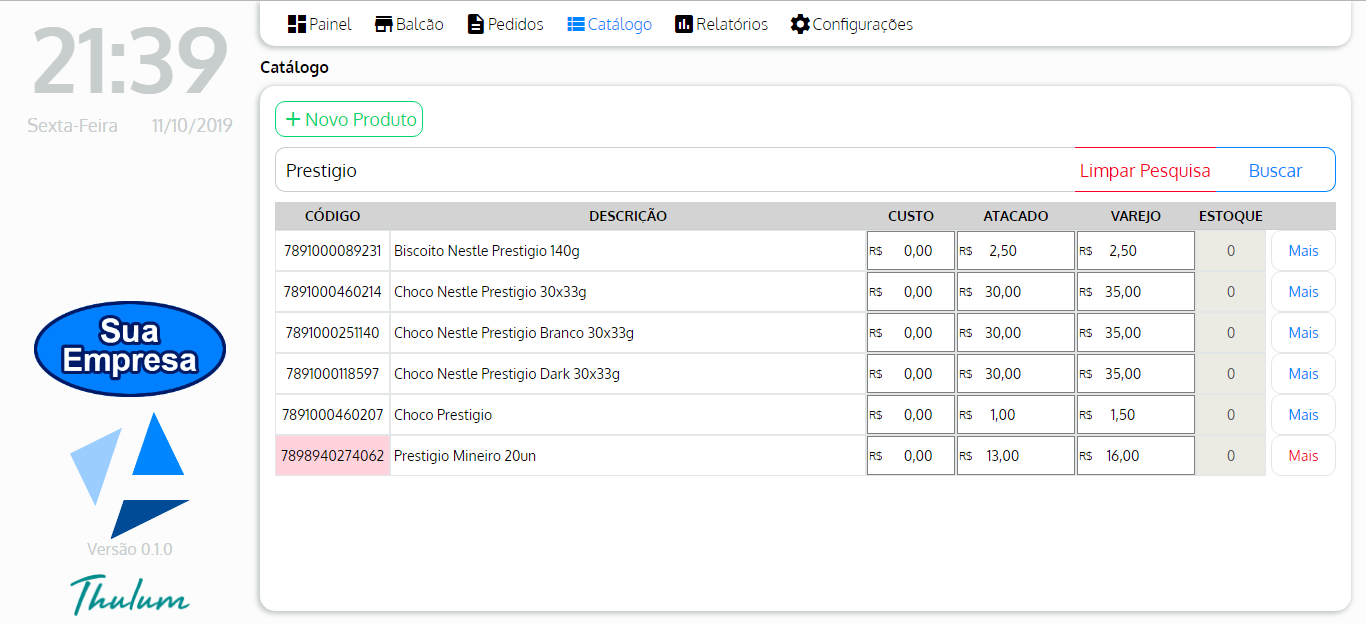The image size is (1366, 624).
Task: Click the Catálogo list icon
Action: 576,24
